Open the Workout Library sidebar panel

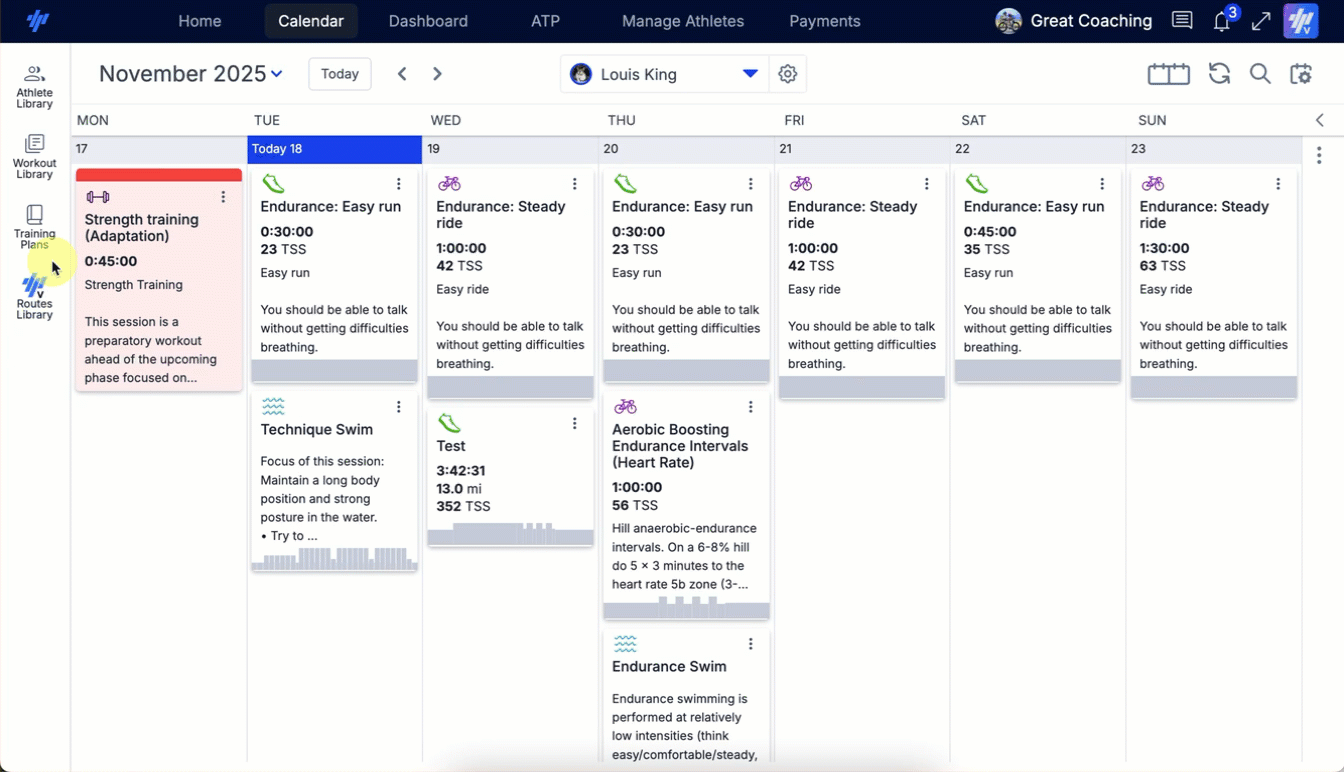pos(34,156)
